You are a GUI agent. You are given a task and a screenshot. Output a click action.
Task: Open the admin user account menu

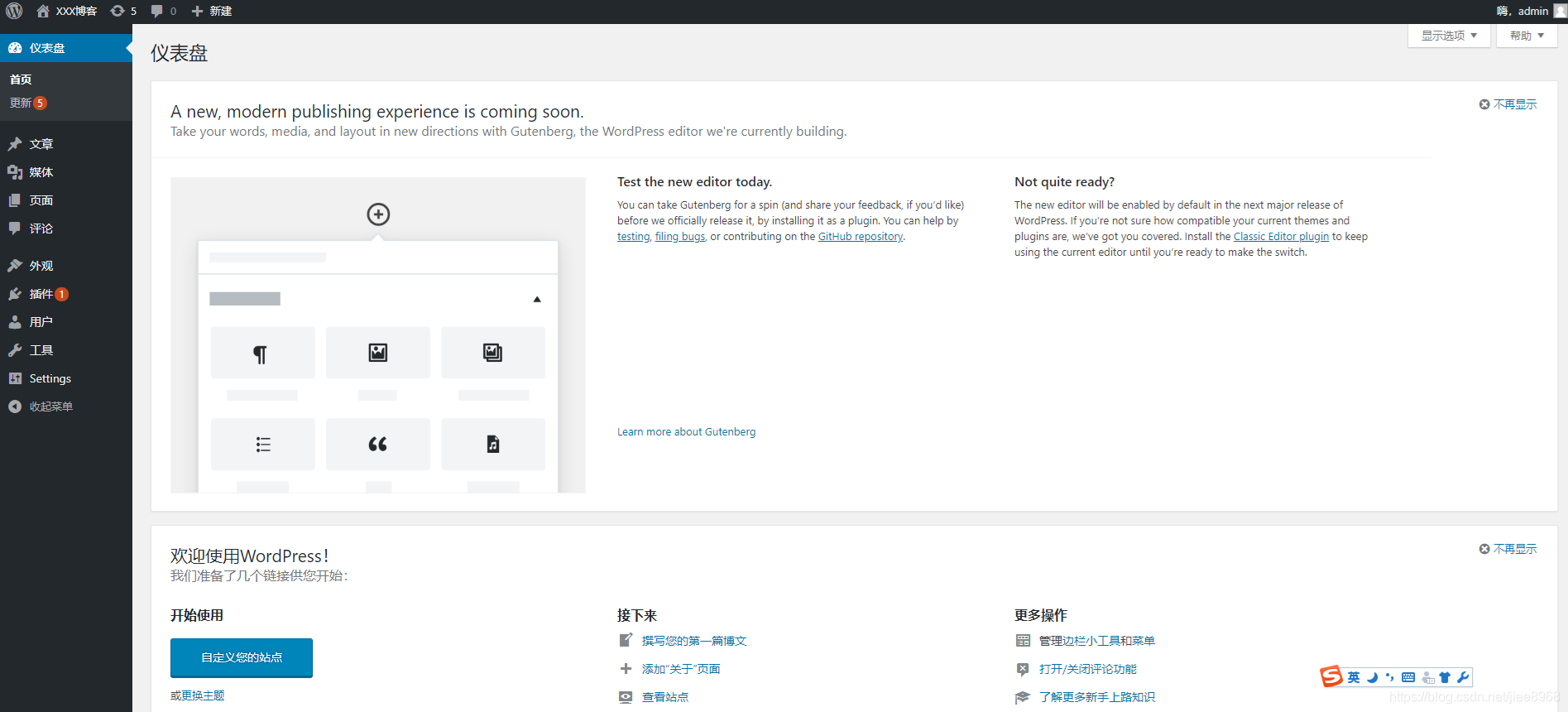(1532, 11)
